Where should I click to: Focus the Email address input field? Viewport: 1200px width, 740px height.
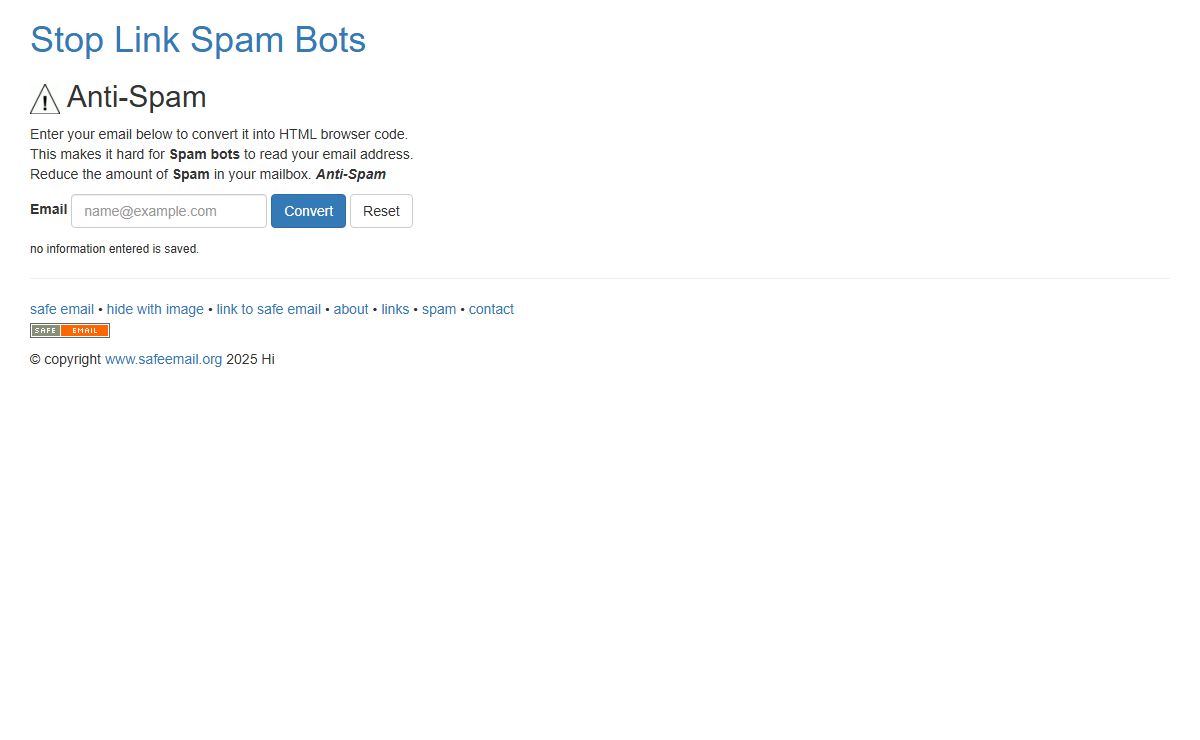(x=169, y=211)
